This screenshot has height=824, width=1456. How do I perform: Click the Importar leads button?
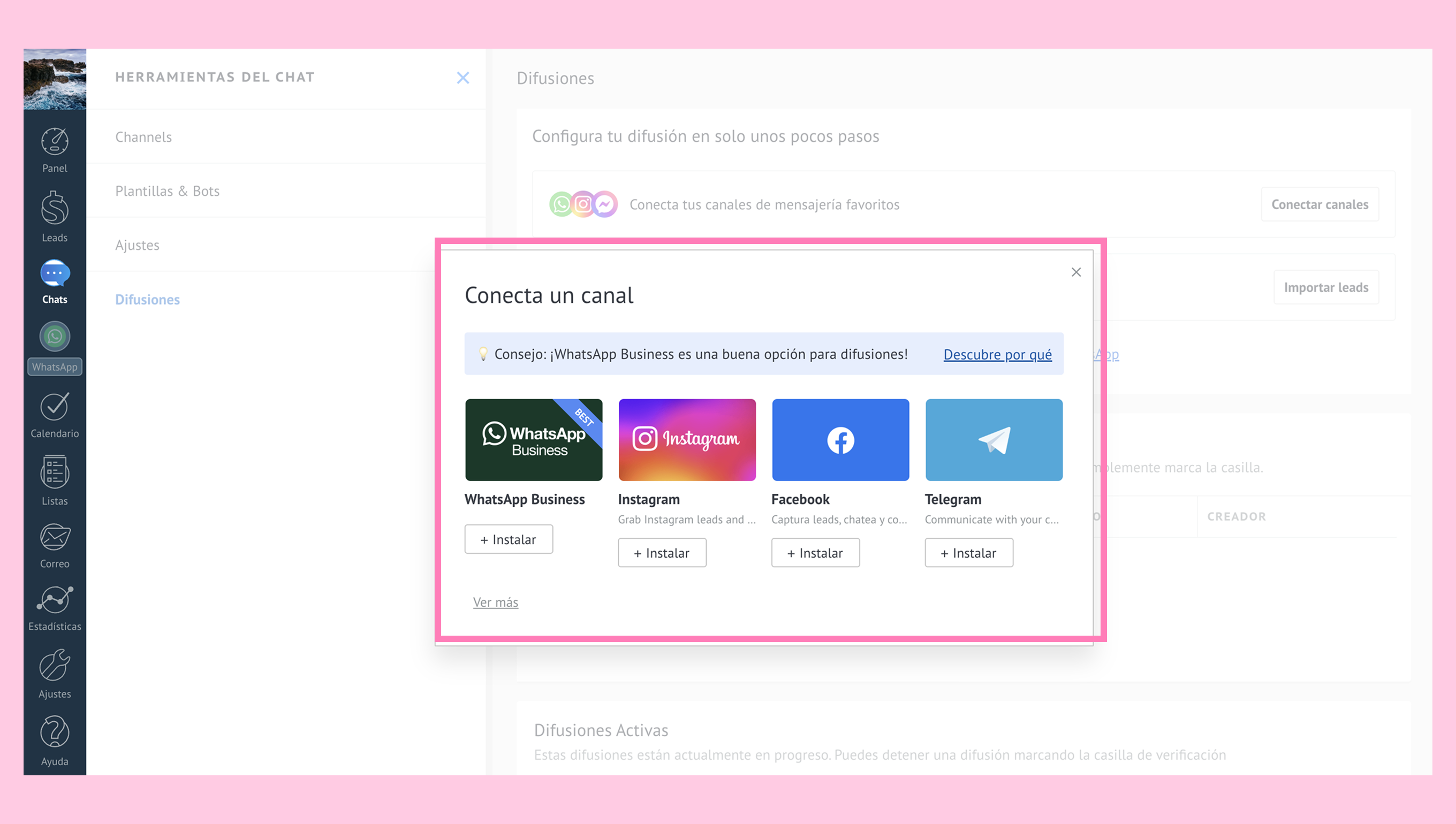pyautogui.click(x=1325, y=287)
